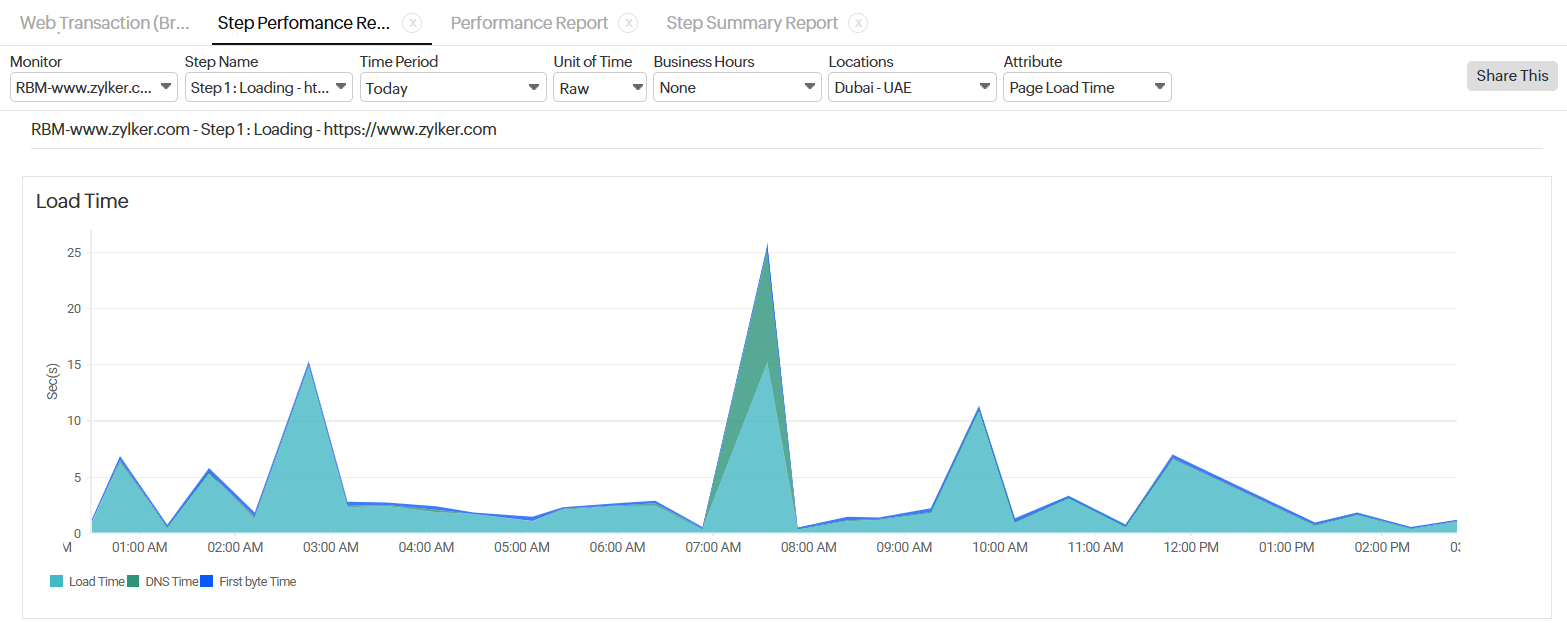Click the RBM-www.zylker.com step title link

(x=263, y=128)
